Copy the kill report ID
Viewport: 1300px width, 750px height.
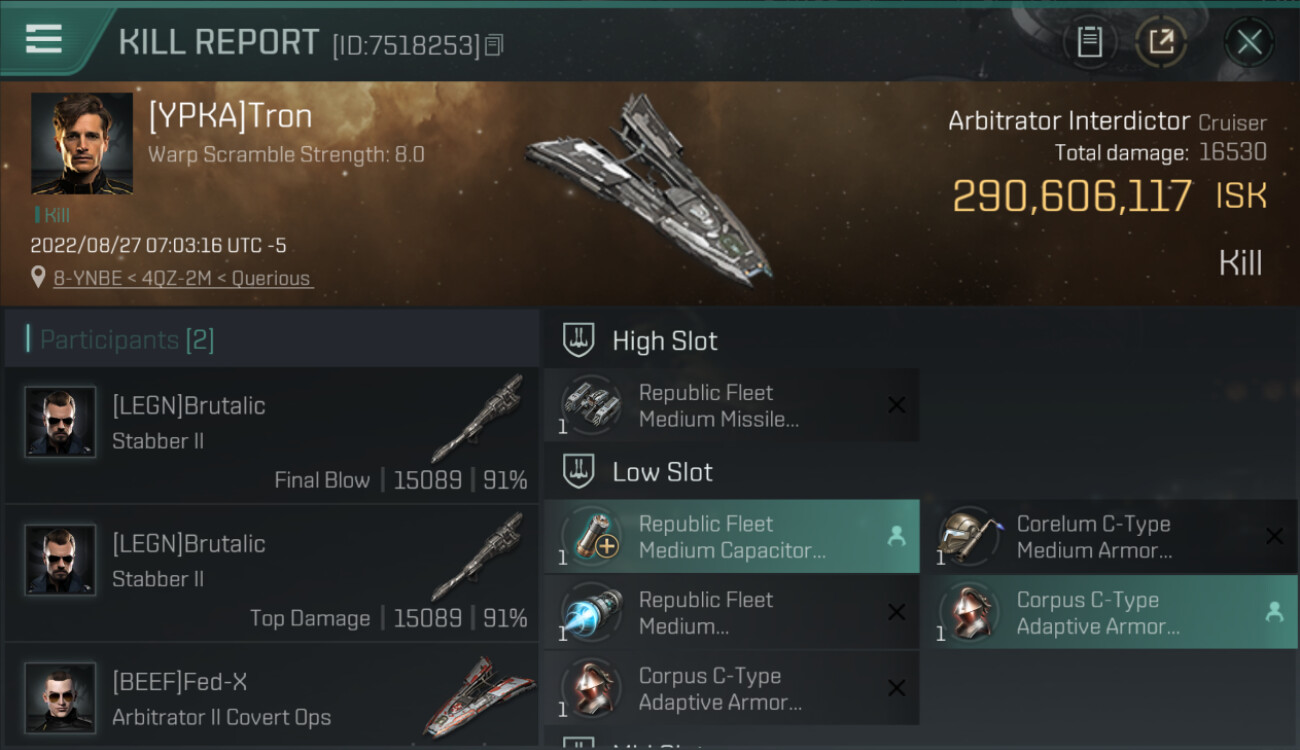[494, 45]
